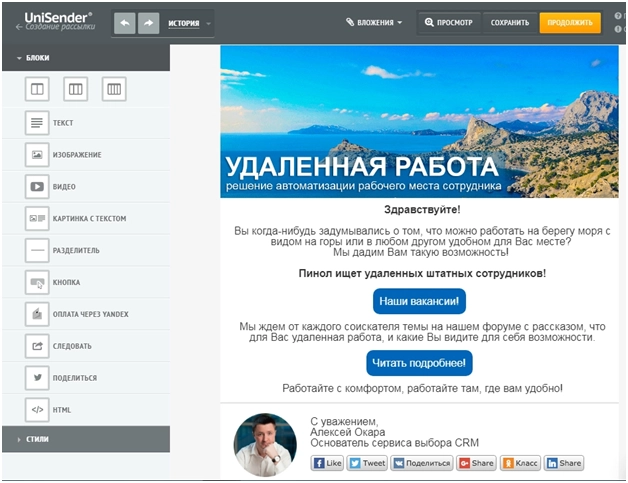Click the 'Работайте с комфортом' closing line
The width and height of the screenshot is (628, 483).
click(x=423, y=388)
